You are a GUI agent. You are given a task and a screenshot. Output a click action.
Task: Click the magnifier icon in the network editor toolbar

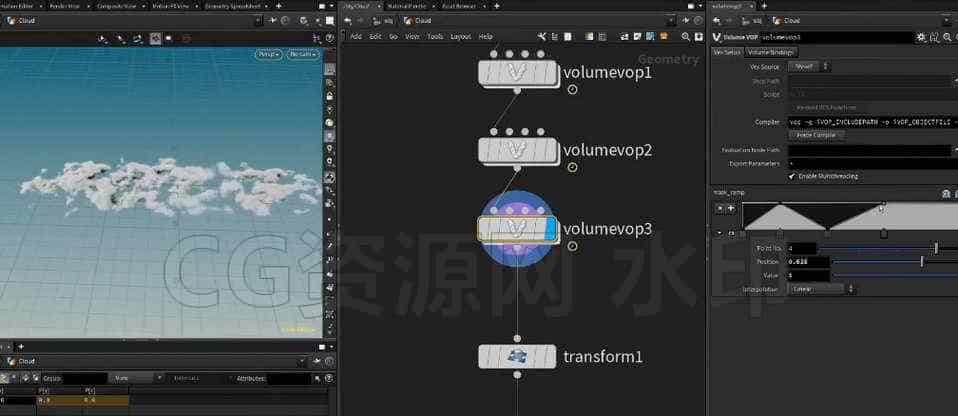(686, 37)
